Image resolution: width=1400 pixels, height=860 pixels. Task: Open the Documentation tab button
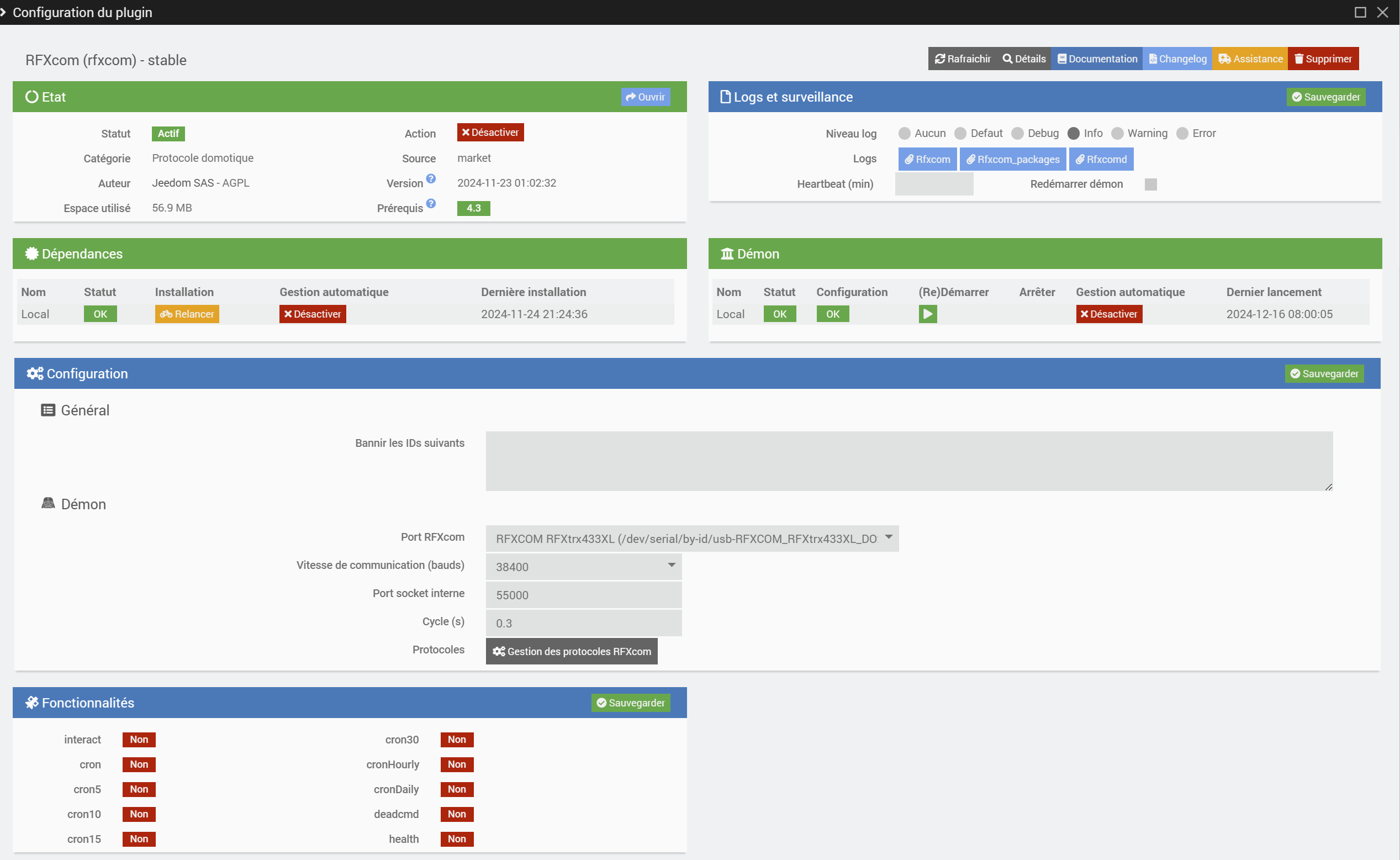pyautogui.click(x=1096, y=59)
